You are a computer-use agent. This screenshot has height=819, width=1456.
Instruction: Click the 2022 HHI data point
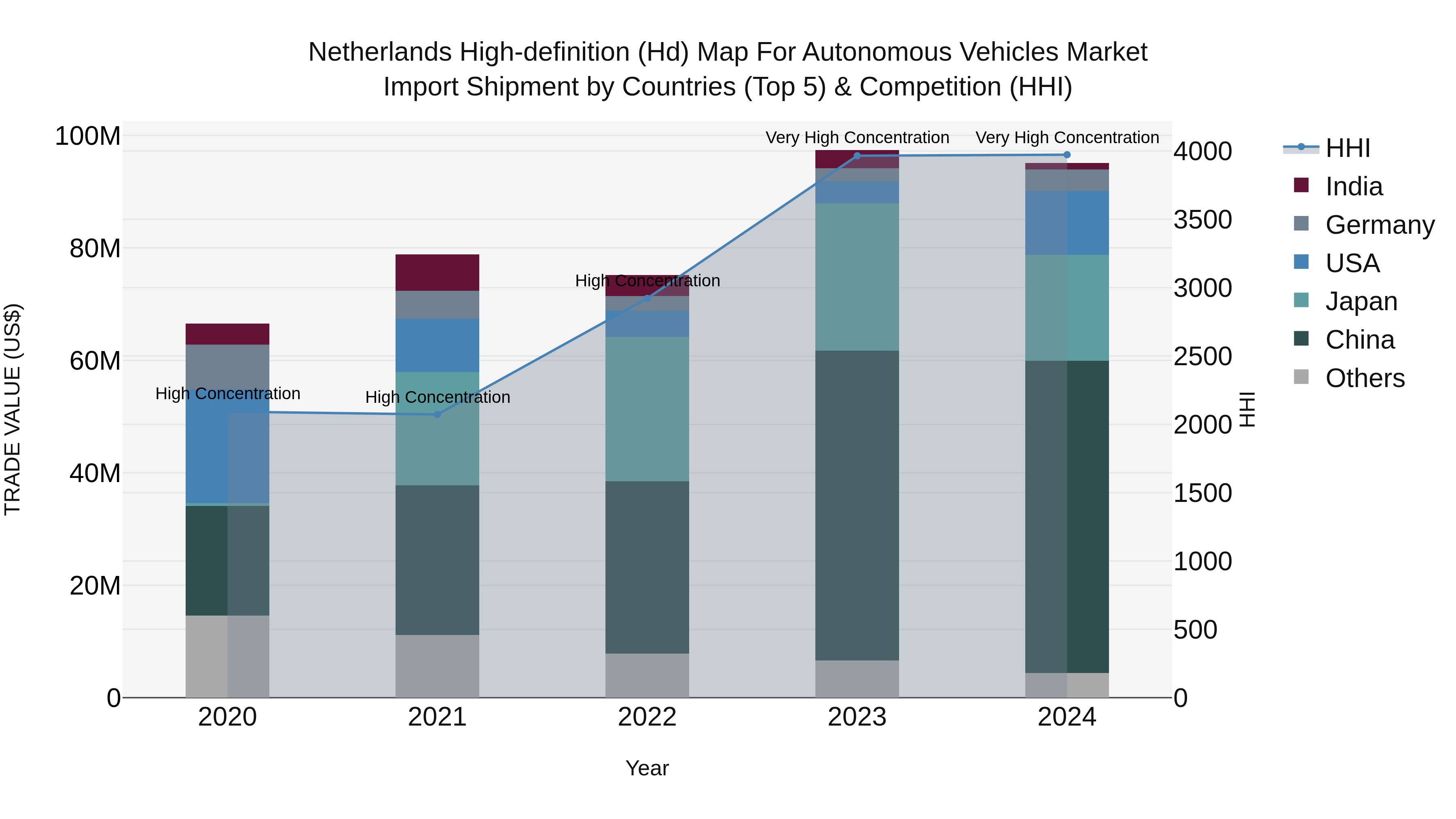(x=648, y=298)
